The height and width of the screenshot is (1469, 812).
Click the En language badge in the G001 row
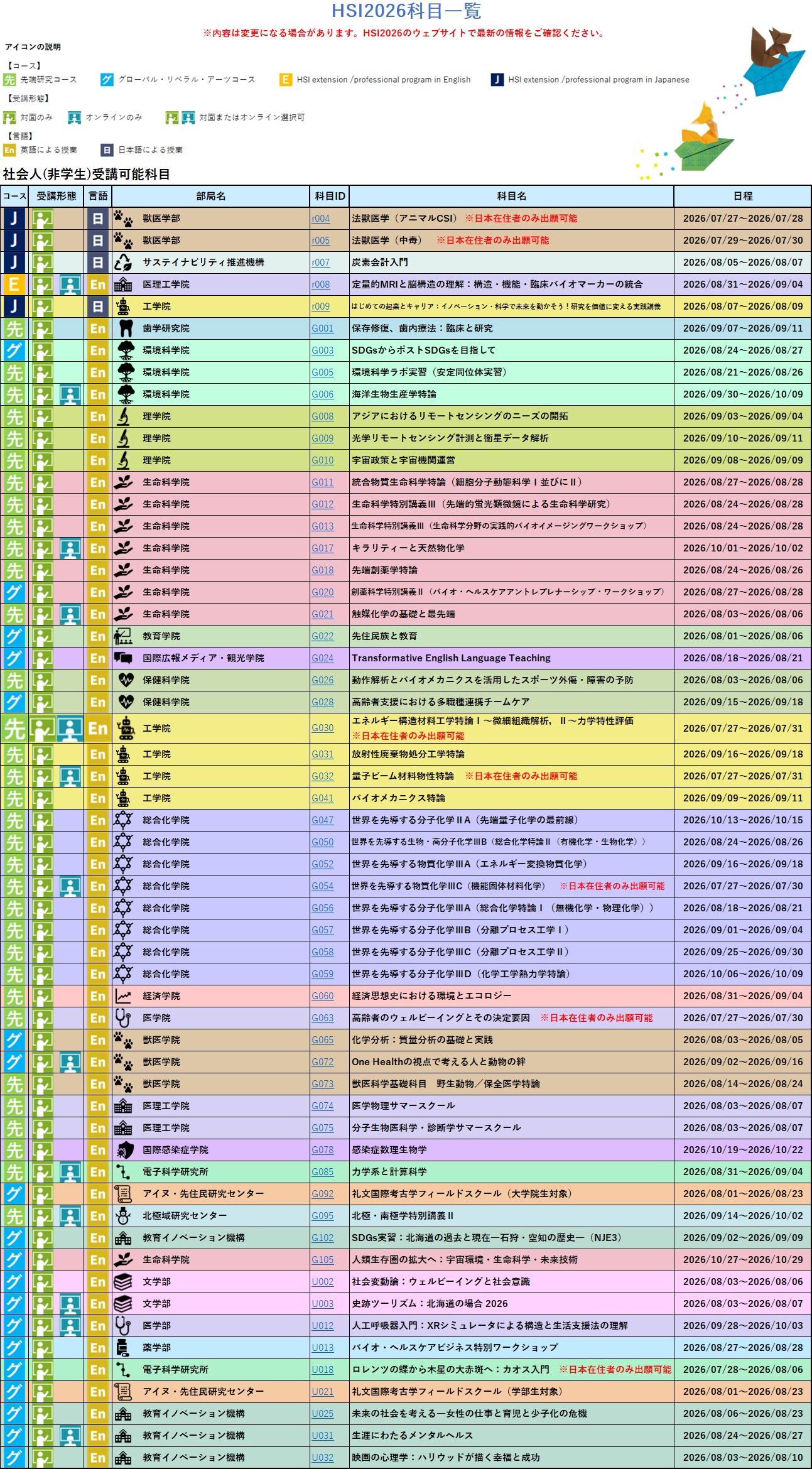click(x=98, y=328)
